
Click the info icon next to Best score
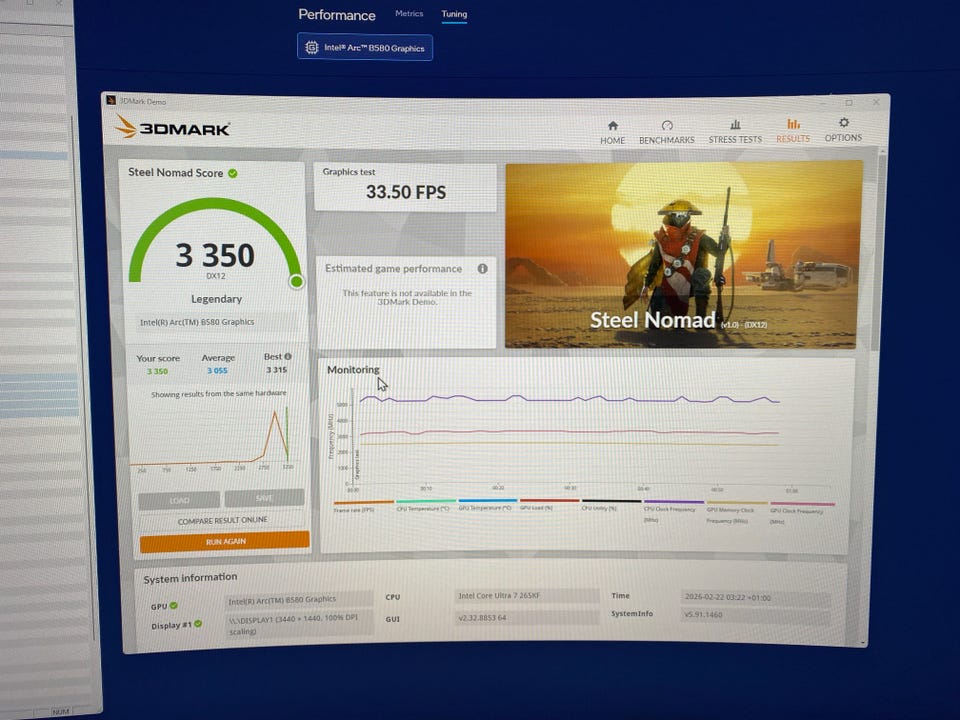pyautogui.click(x=288, y=356)
